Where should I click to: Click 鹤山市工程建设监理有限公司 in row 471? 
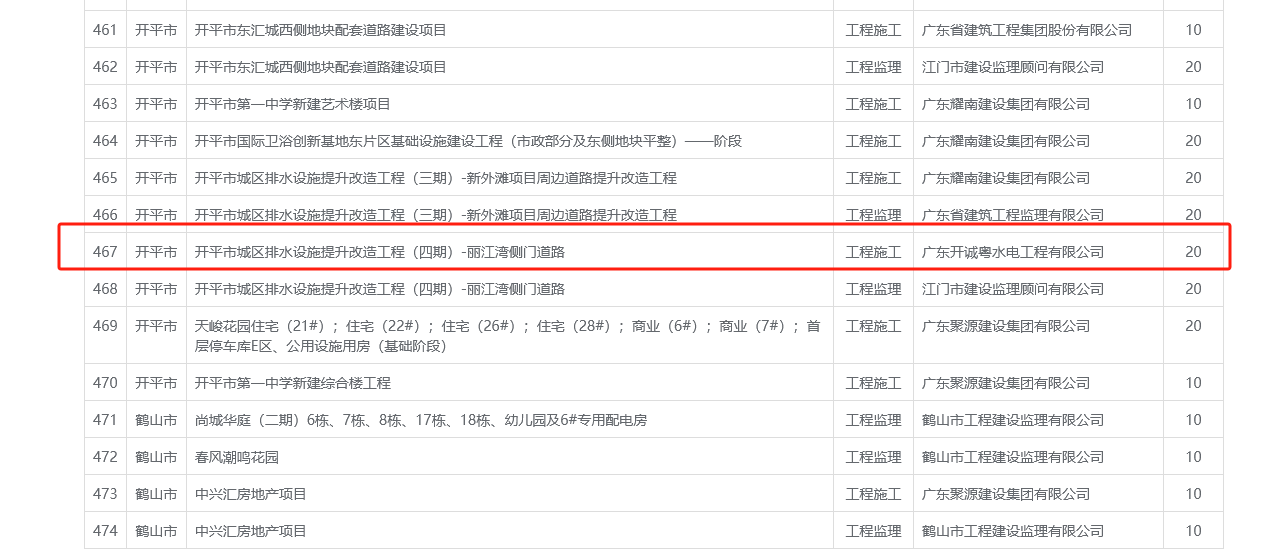pos(1013,420)
